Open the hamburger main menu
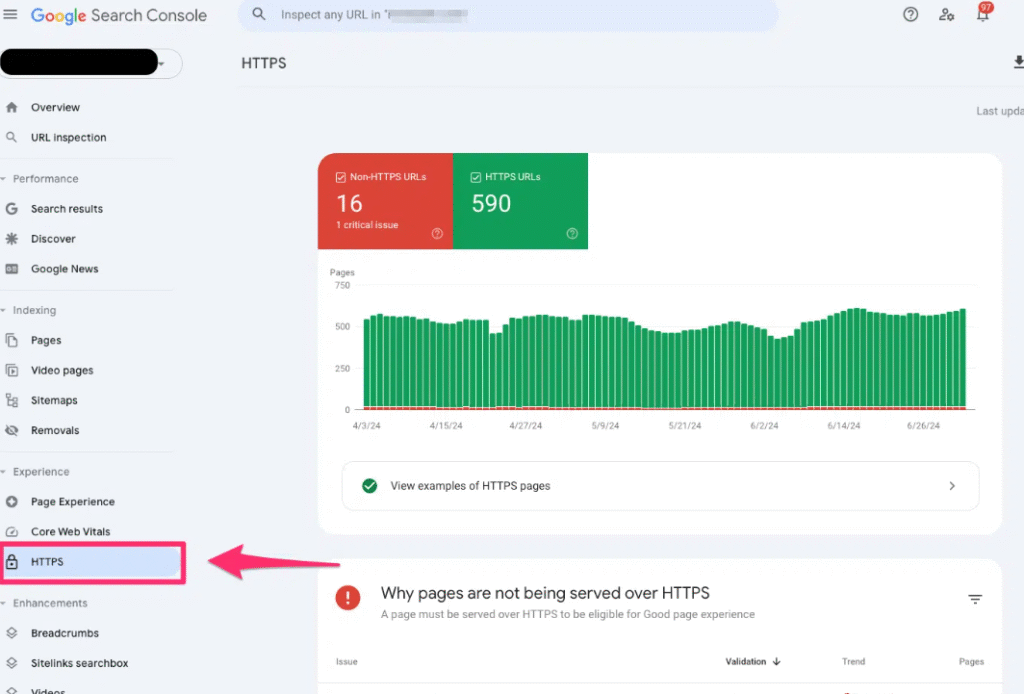Image resolution: width=1024 pixels, height=694 pixels. (x=11, y=15)
